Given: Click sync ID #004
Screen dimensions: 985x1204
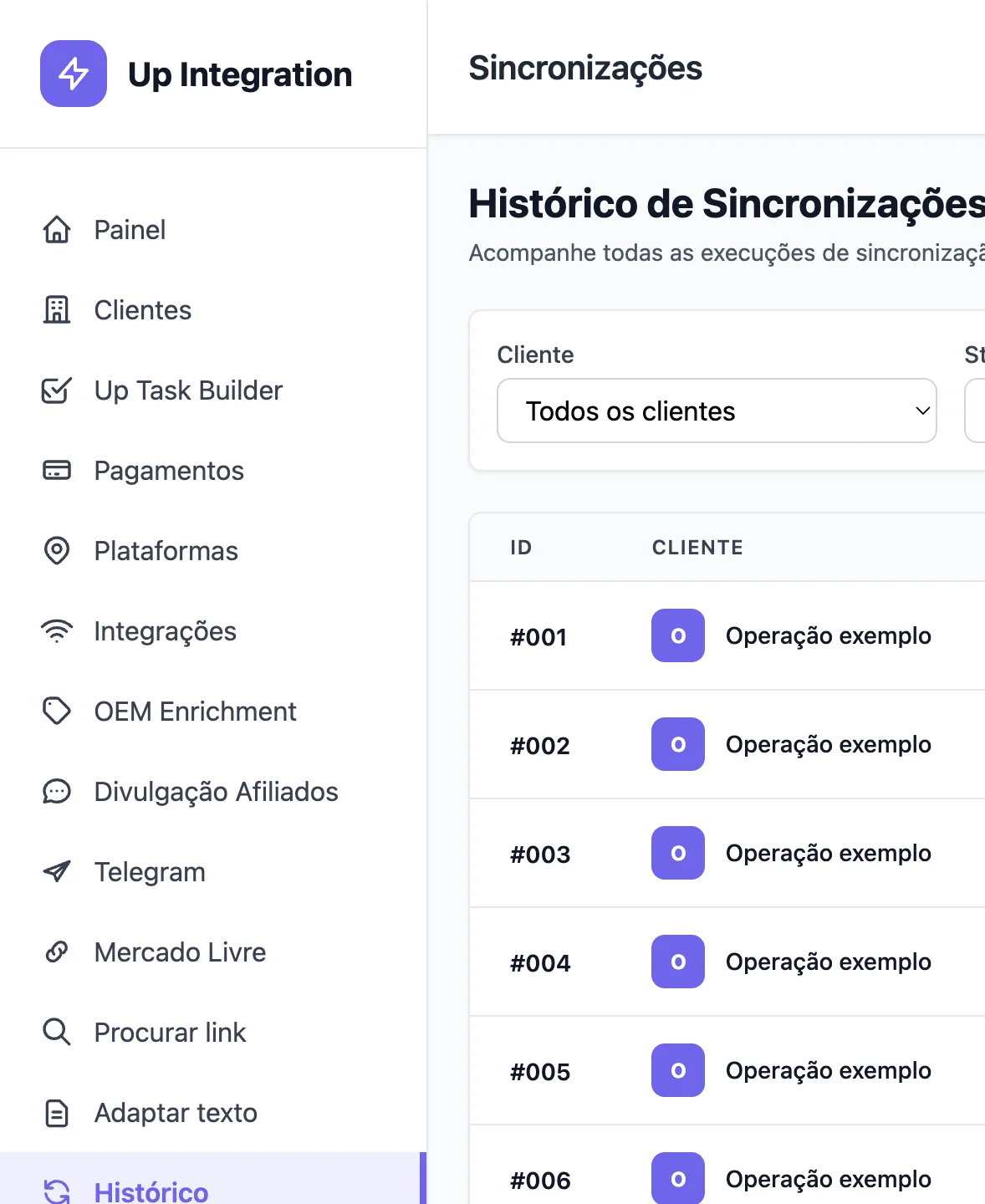Looking at the screenshot, I should pos(540,963).
